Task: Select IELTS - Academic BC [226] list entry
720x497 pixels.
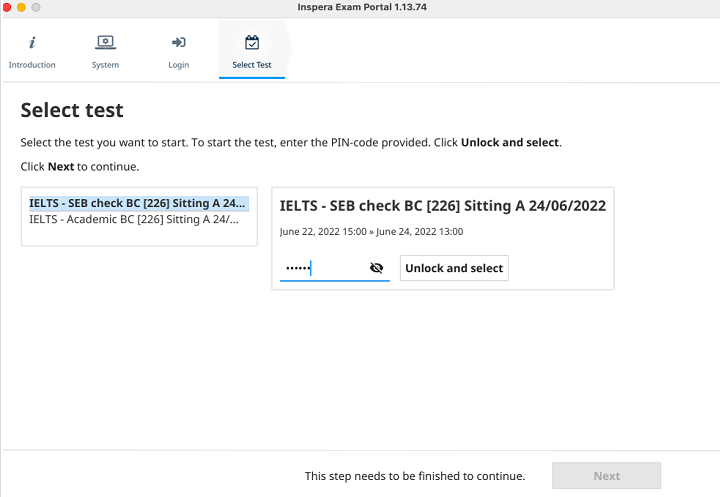Action: tap(134, 219)
